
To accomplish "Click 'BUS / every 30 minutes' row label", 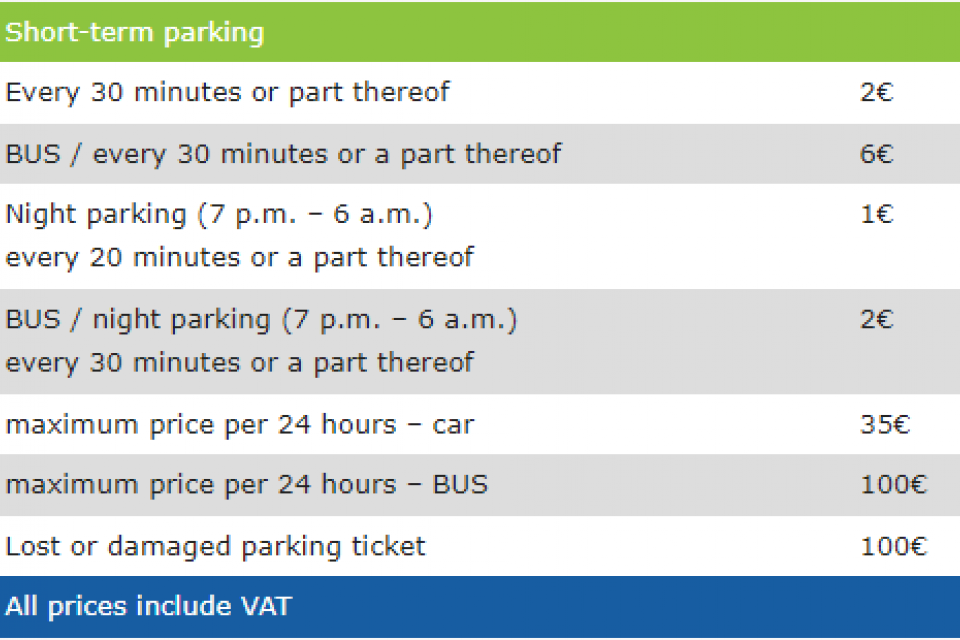I will (283, 154).
